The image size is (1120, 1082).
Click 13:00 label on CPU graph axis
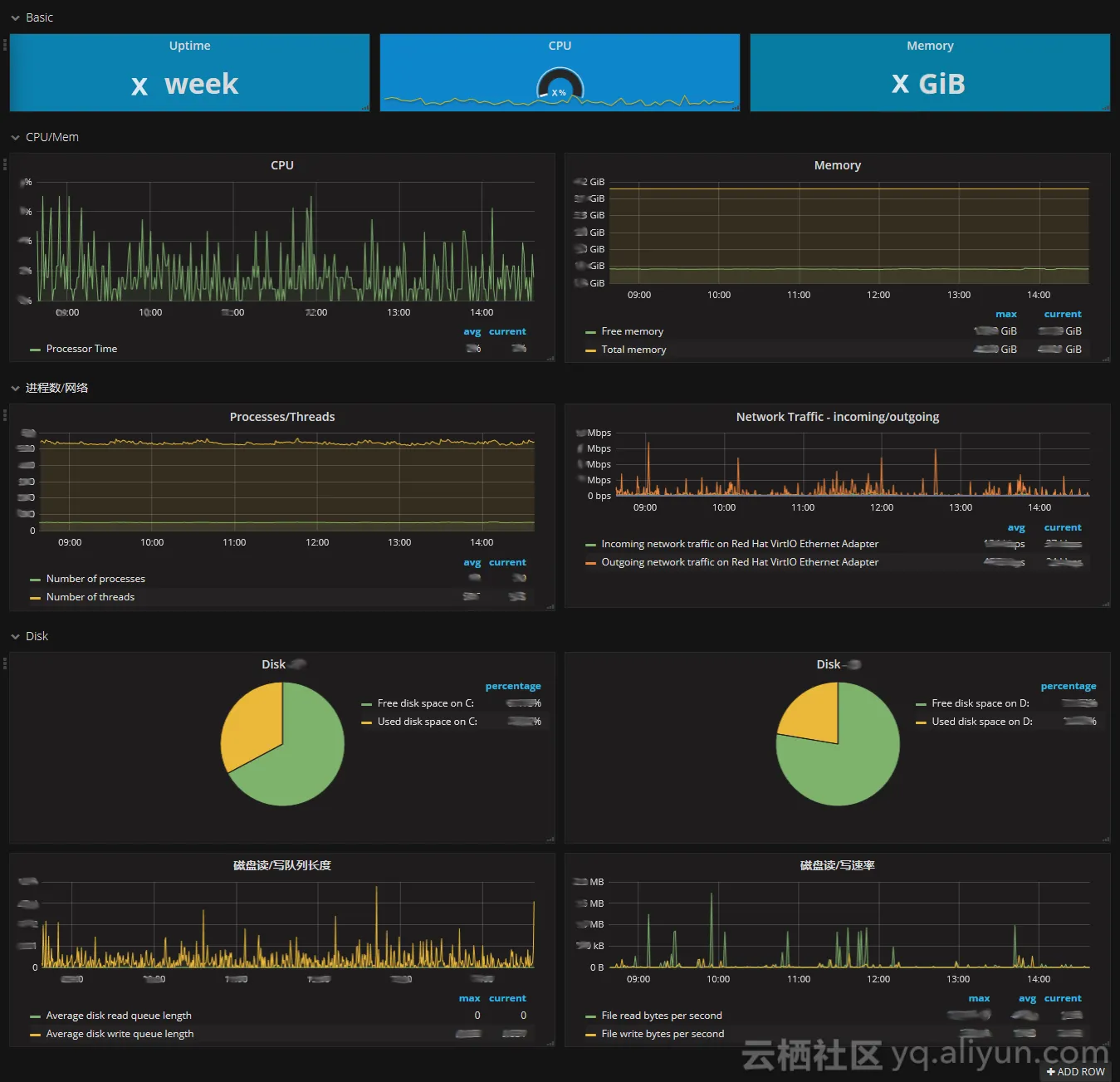pyautogui.click(x=399, y=312)
